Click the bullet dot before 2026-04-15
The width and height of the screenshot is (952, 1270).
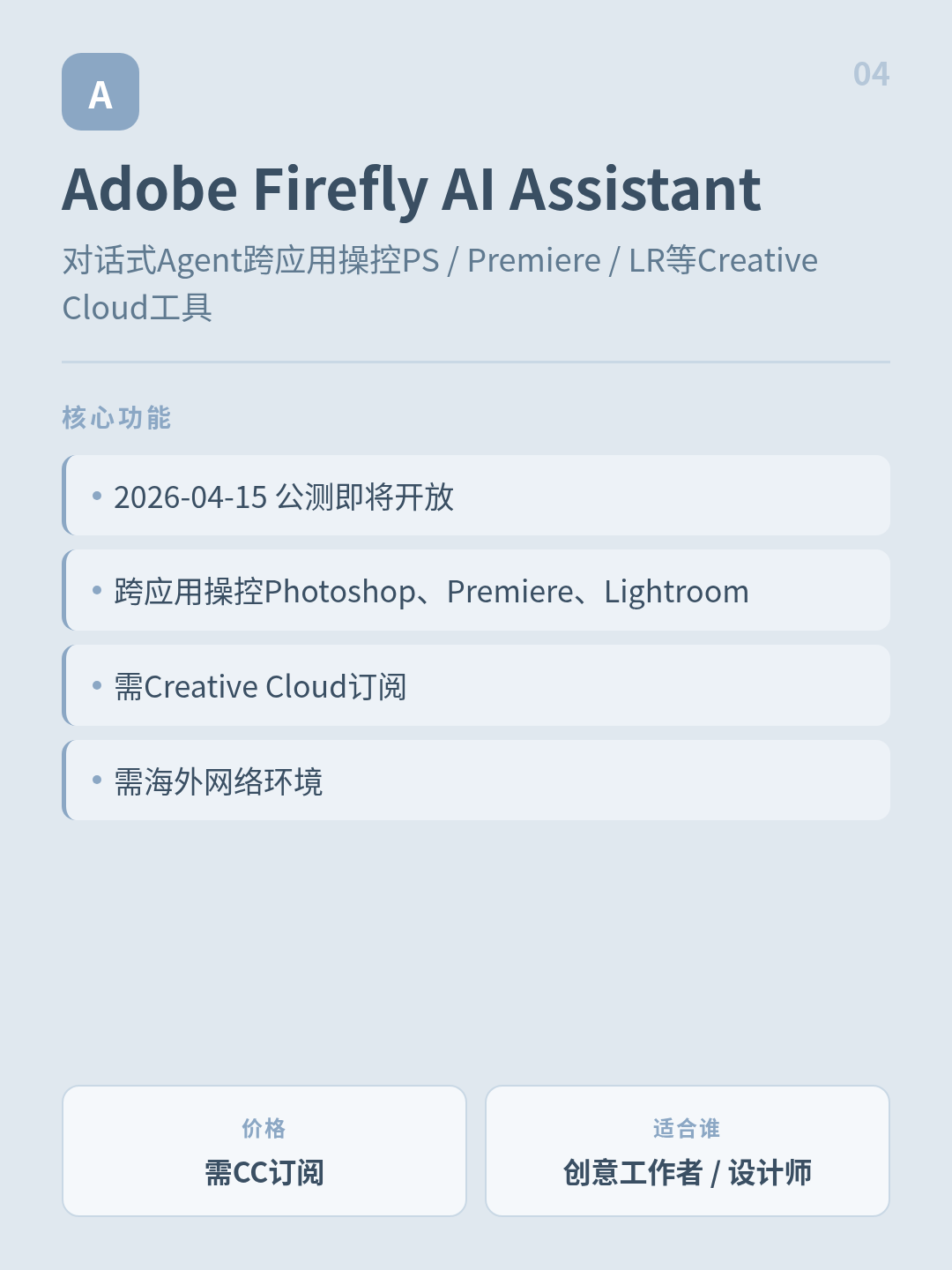pos(97,496)
